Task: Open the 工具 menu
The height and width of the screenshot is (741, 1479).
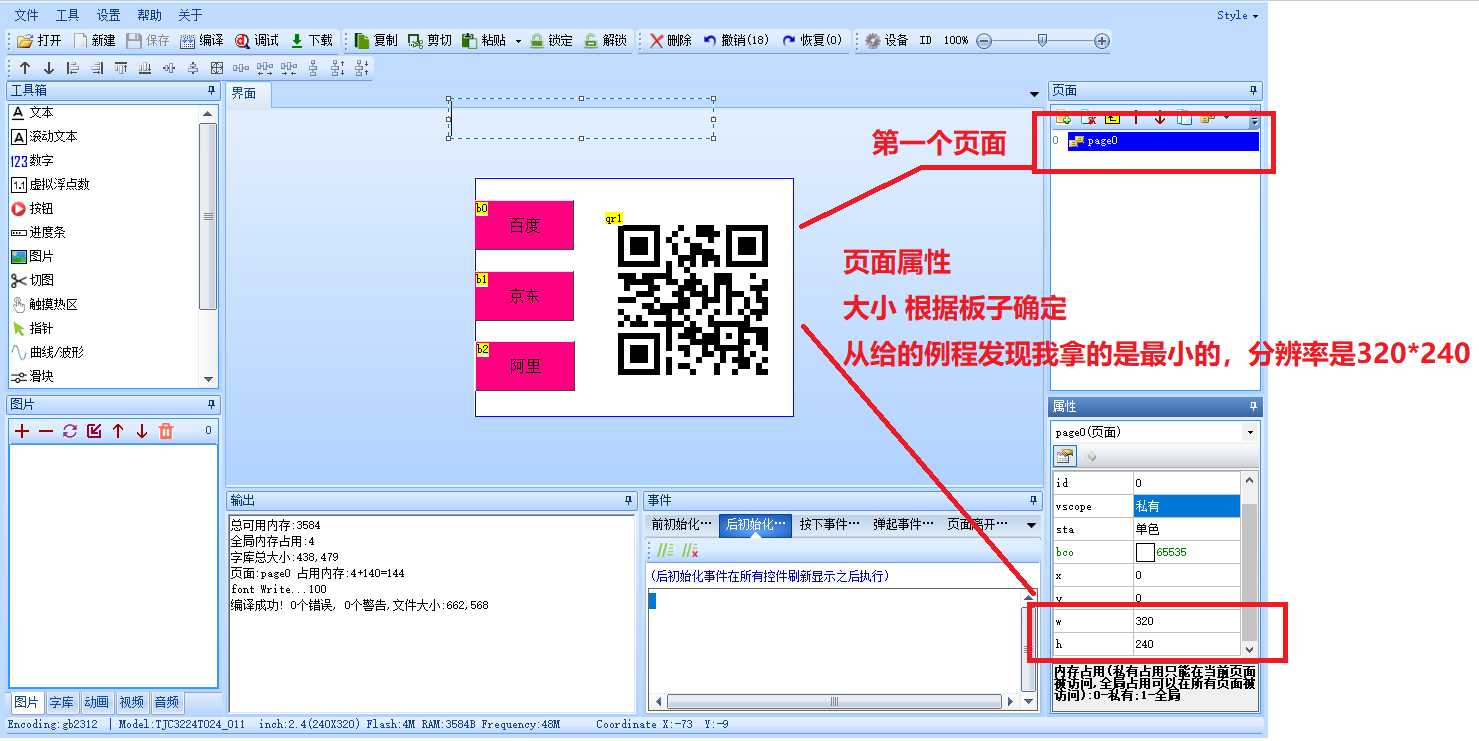Action: point(68,15)
